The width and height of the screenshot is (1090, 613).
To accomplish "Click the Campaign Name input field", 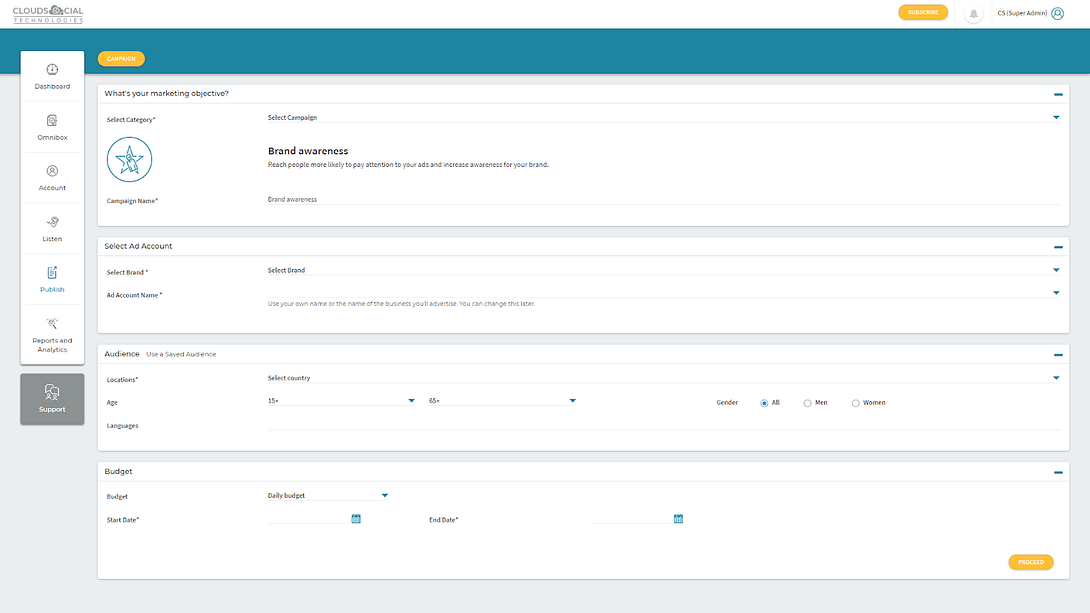I will click(x=664, y=199).
